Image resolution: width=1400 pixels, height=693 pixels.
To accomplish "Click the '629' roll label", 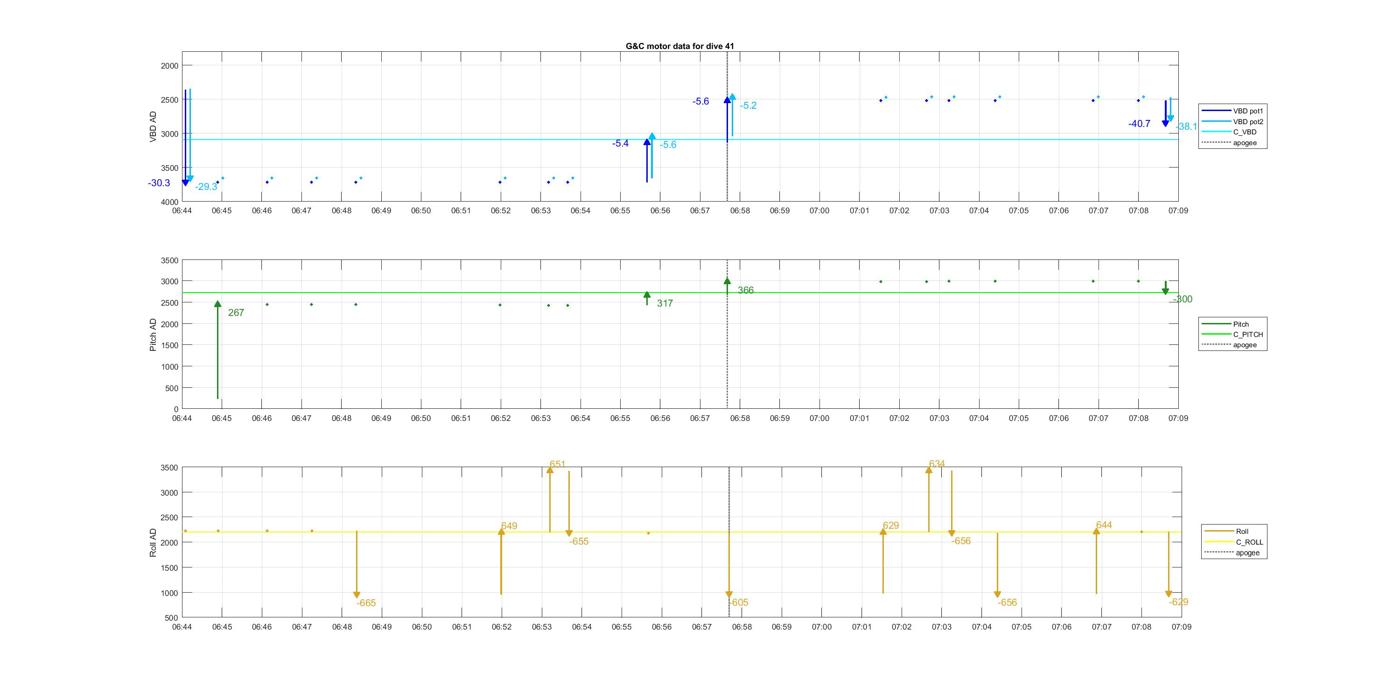I will pos(891,526).
